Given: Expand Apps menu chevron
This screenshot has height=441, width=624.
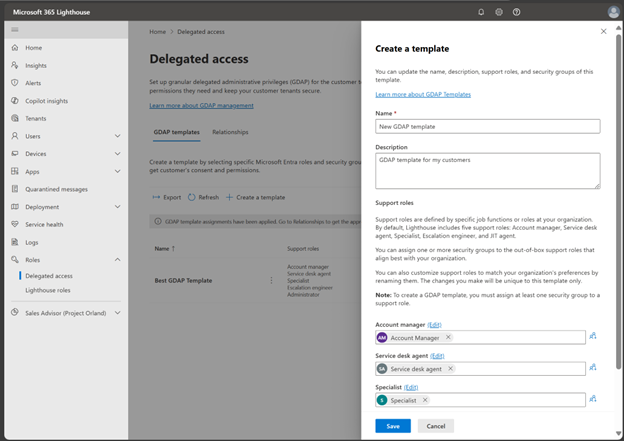Looking at the screenshot, I should tap(117, 171).
